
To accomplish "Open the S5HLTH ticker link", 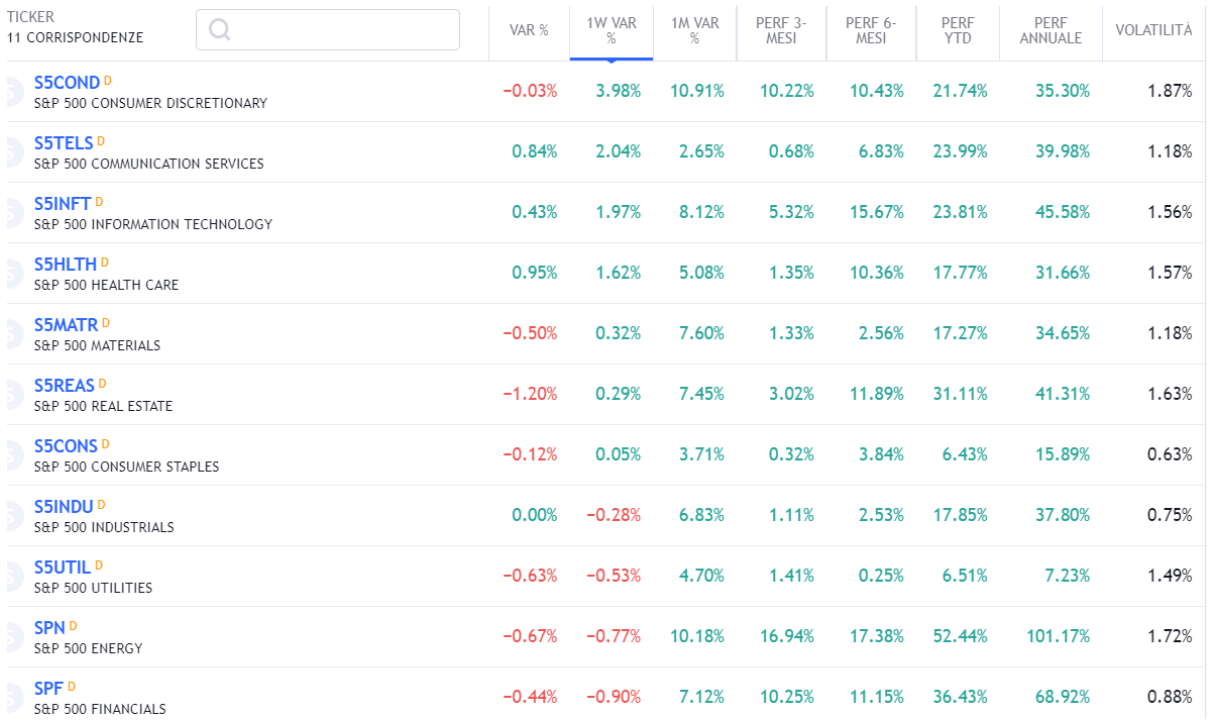I will click(65, 264).
